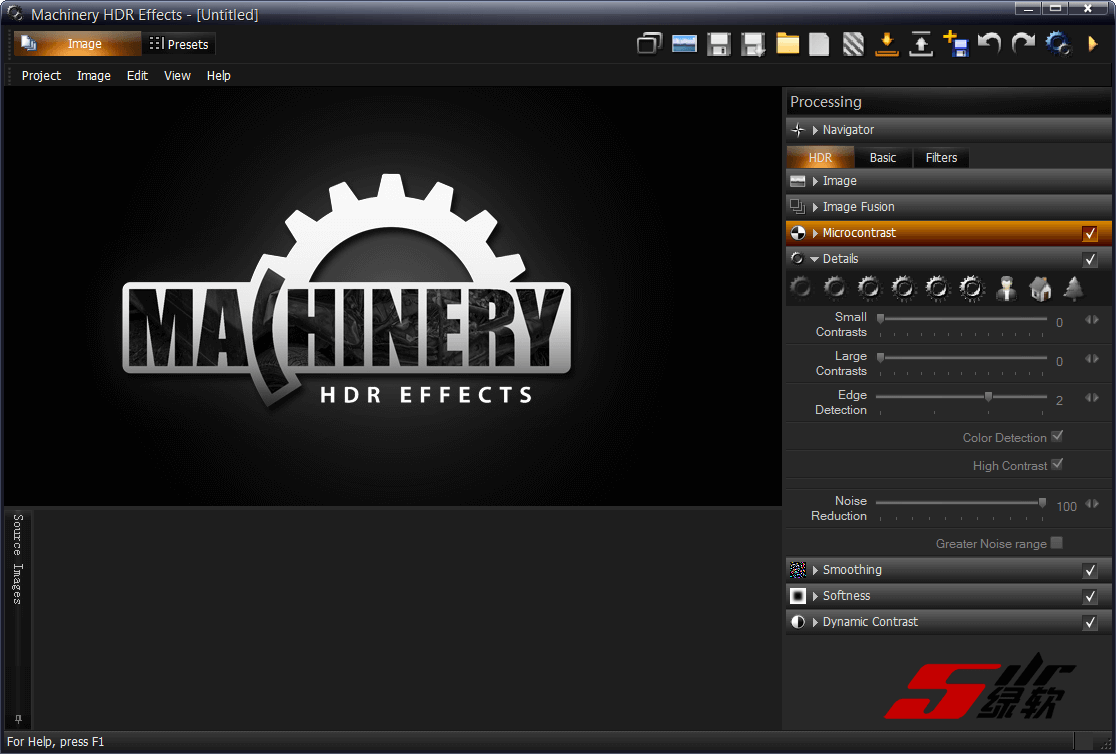Expand the Navigator section
Screen dimensions: 1116x754
click(x=815, y=130)
